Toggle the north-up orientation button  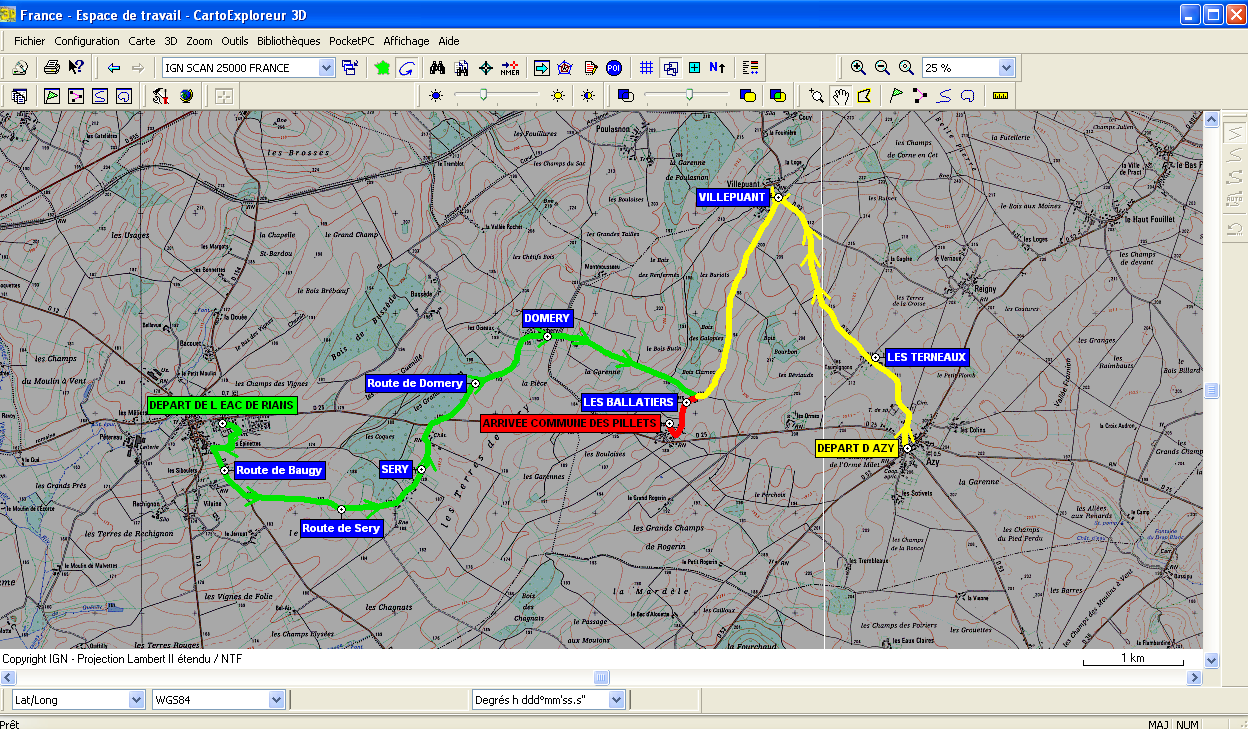point(717,68)
